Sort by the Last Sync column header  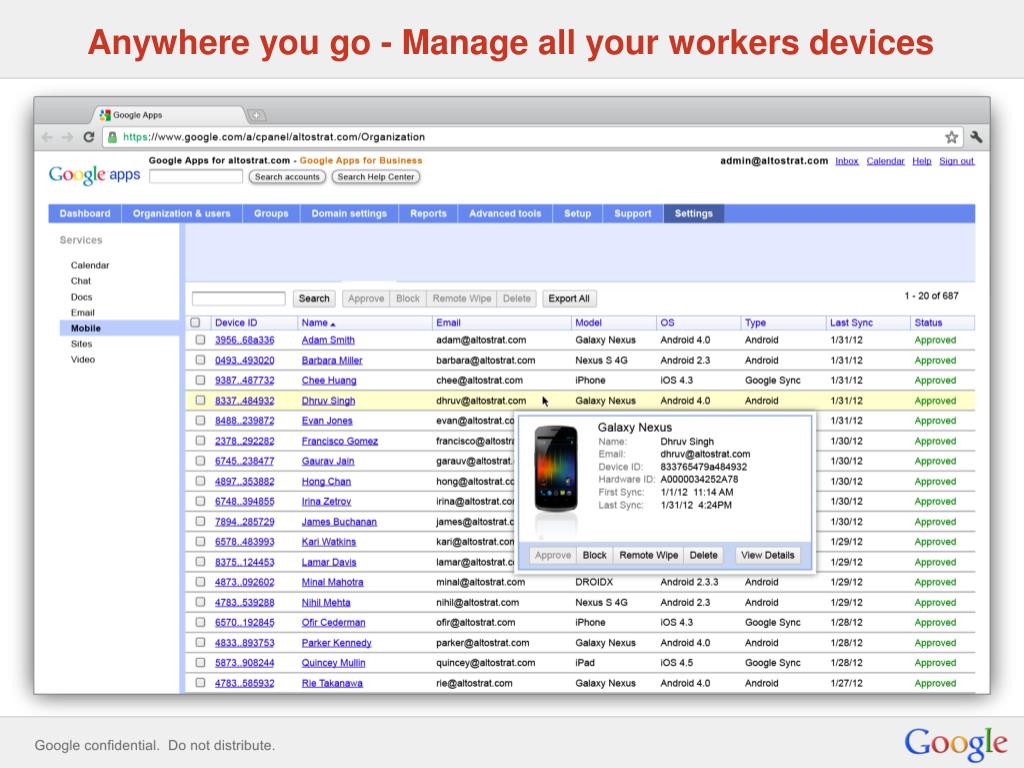tap(851, 323)
